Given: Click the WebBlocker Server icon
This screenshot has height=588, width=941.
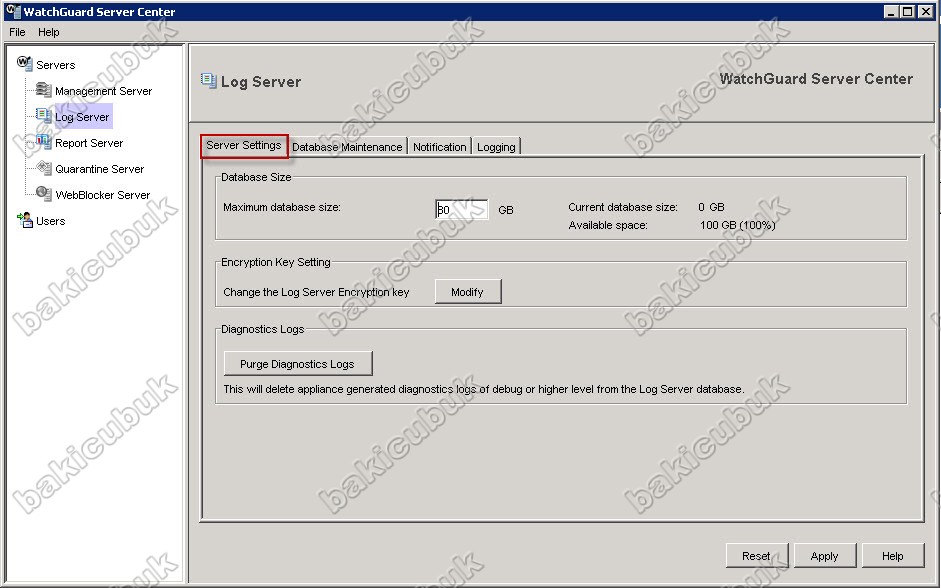Looking at the screenshot, I should [43, 193].
